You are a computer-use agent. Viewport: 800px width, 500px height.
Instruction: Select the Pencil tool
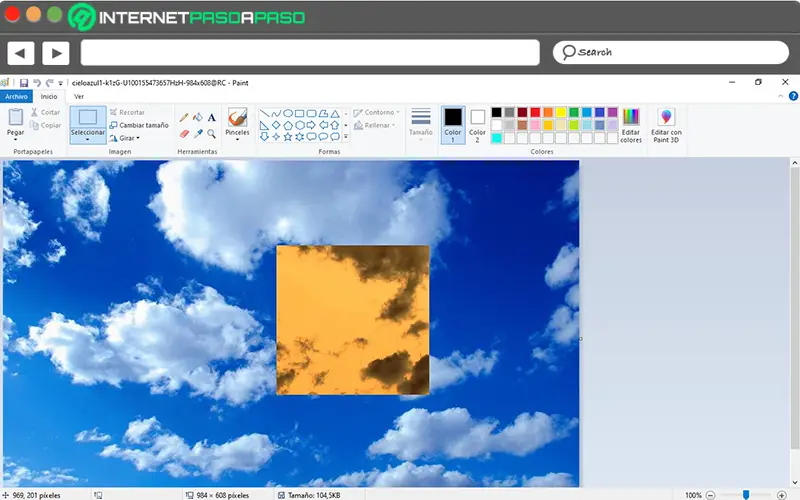coord(184,118)
